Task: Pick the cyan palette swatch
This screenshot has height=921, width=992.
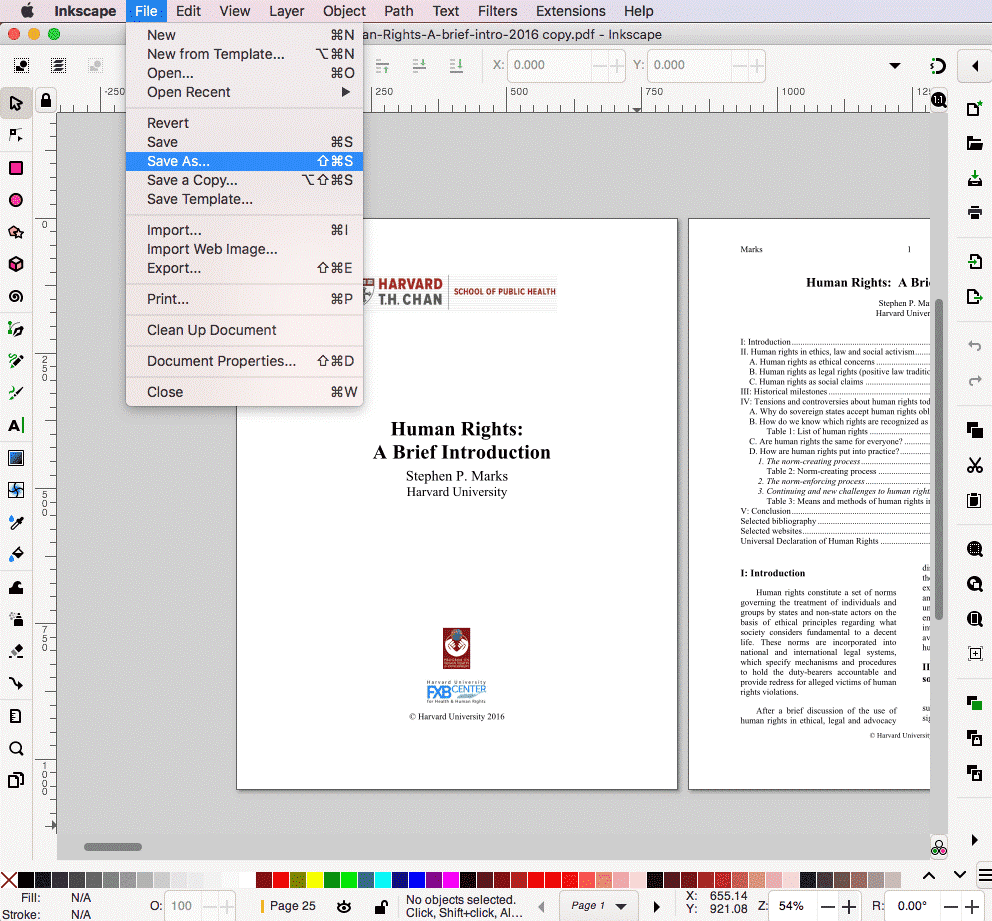Action: click(382, 880)
